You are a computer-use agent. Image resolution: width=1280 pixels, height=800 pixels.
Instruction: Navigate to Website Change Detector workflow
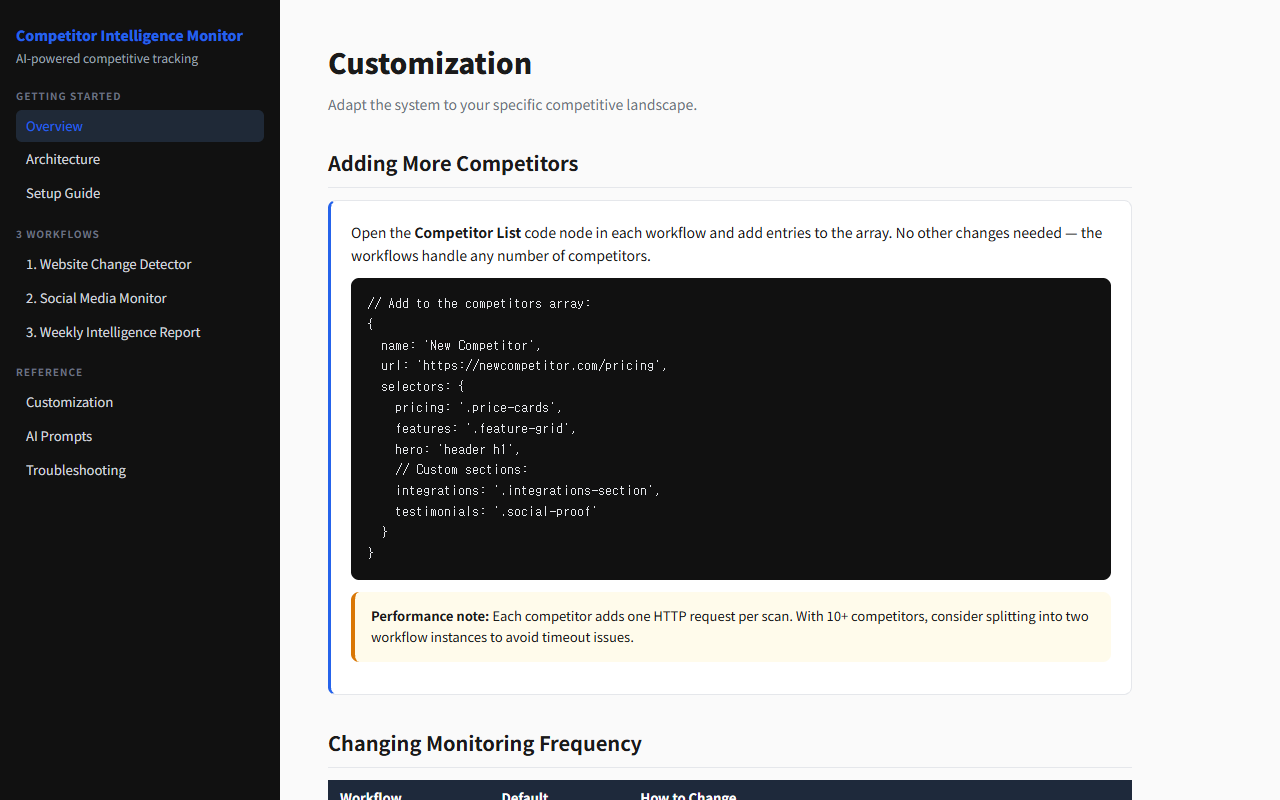click(x=108, y=264)
